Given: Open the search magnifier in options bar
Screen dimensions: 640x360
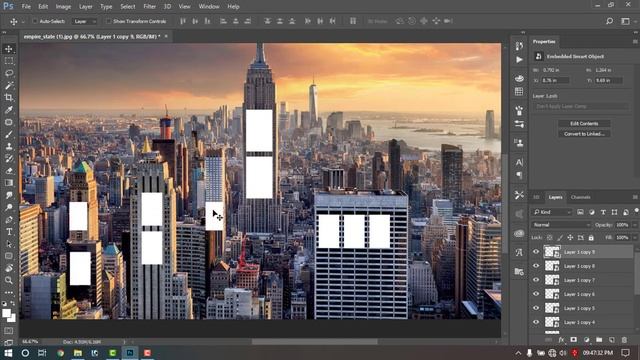Looking at the screenshot, I should click(609, 21).
